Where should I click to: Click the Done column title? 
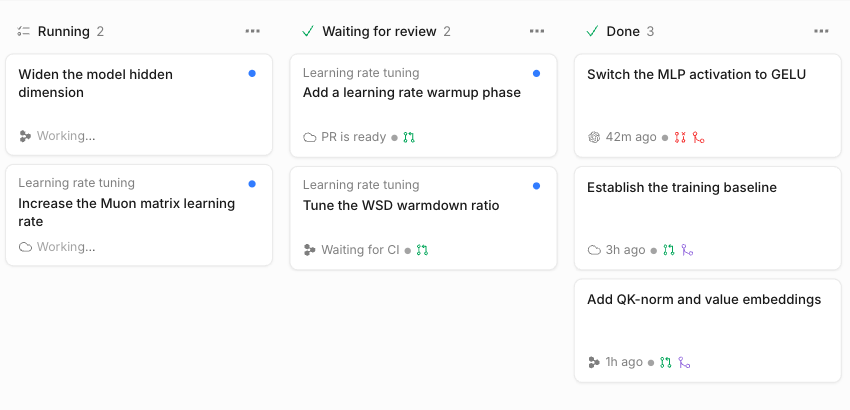[623, 31]
